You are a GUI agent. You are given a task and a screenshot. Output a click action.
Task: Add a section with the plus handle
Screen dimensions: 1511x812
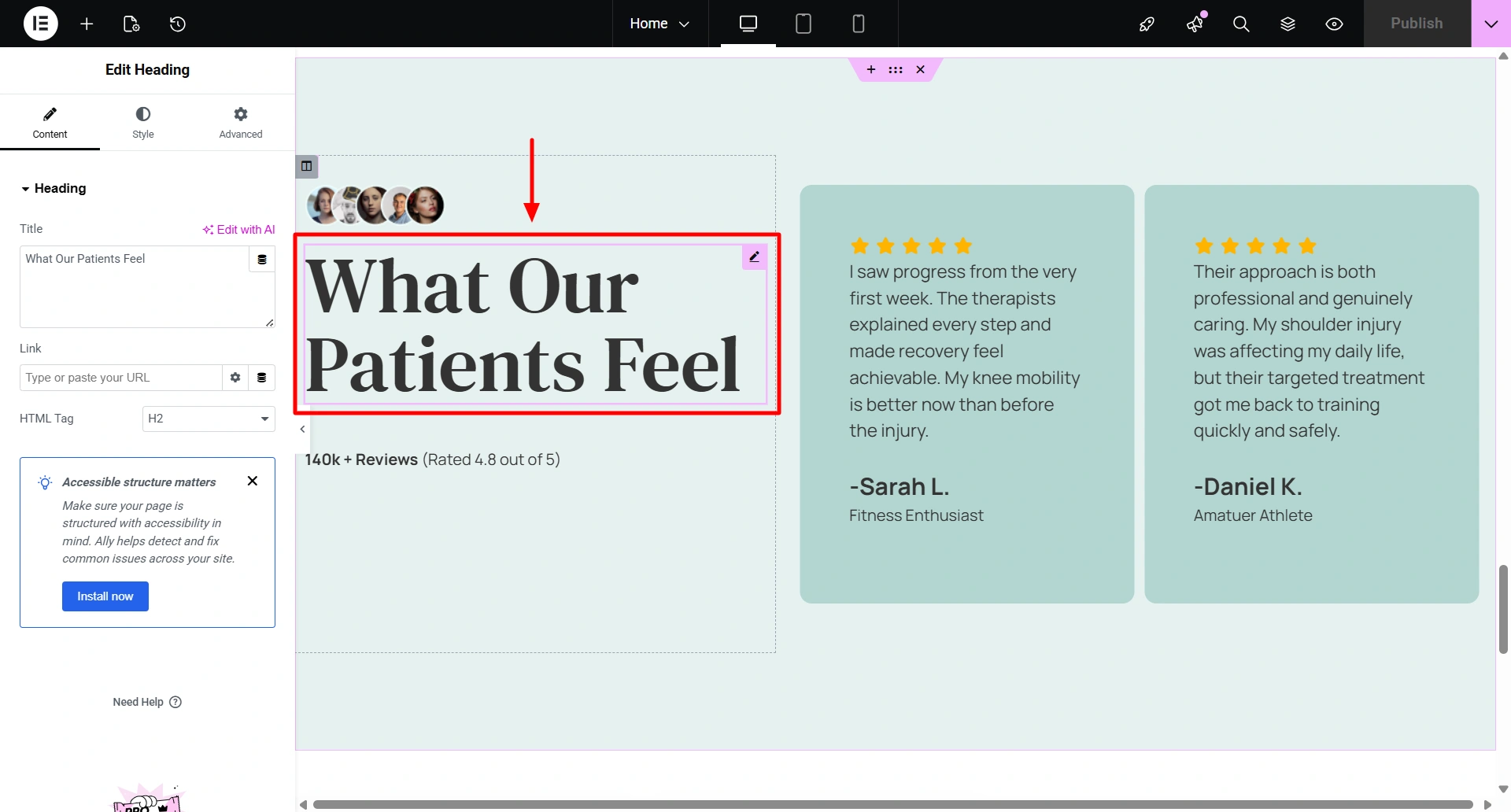click(x=871, y=70)
